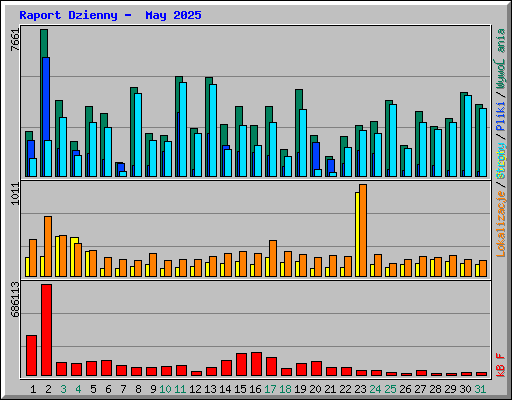This screenshot has height=400, width=512.
Task: Click the tall red KB bar for day 2
Action: click(47, 330)
